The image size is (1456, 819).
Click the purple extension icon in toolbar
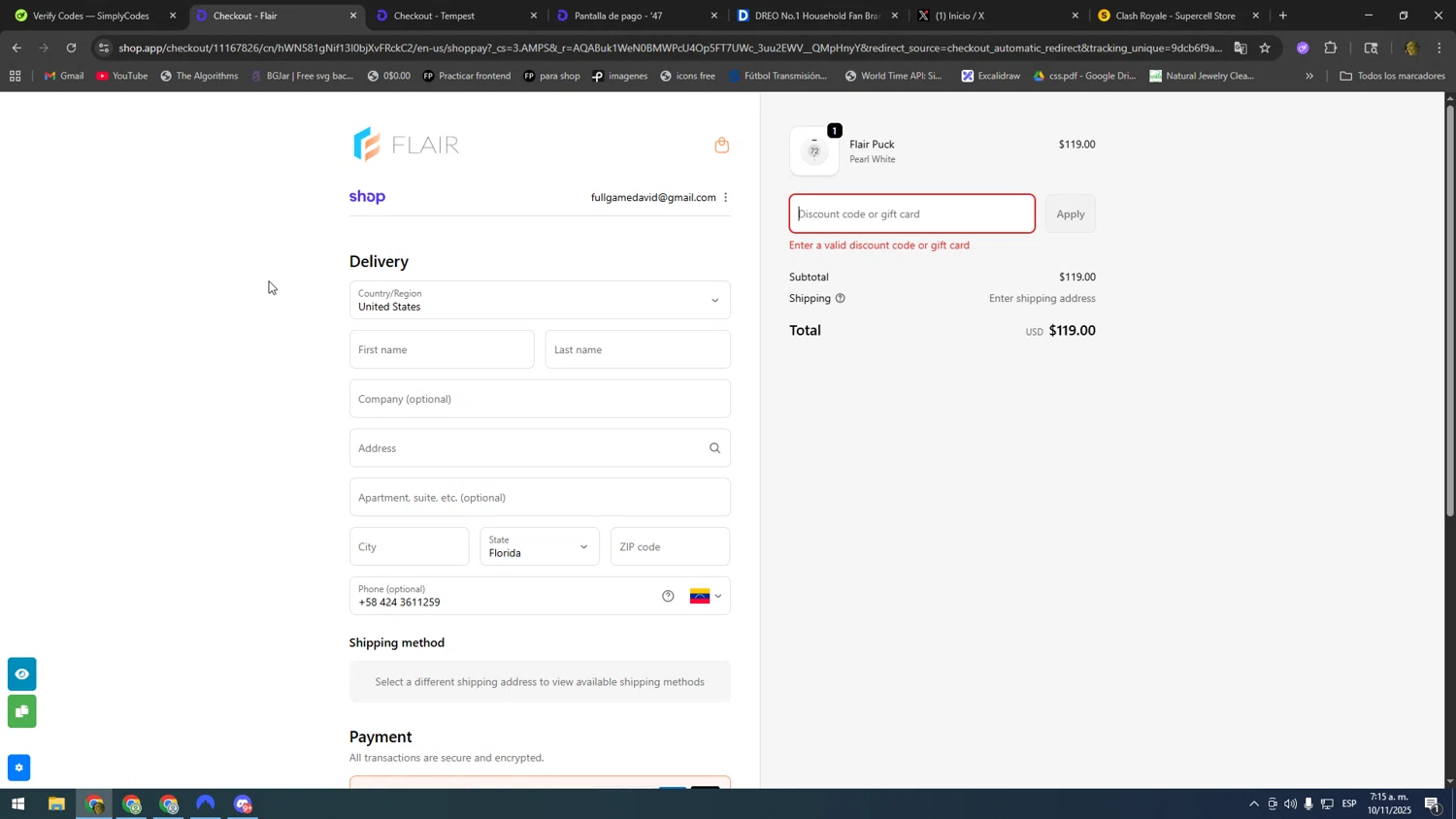click(x=1303, y=48)
